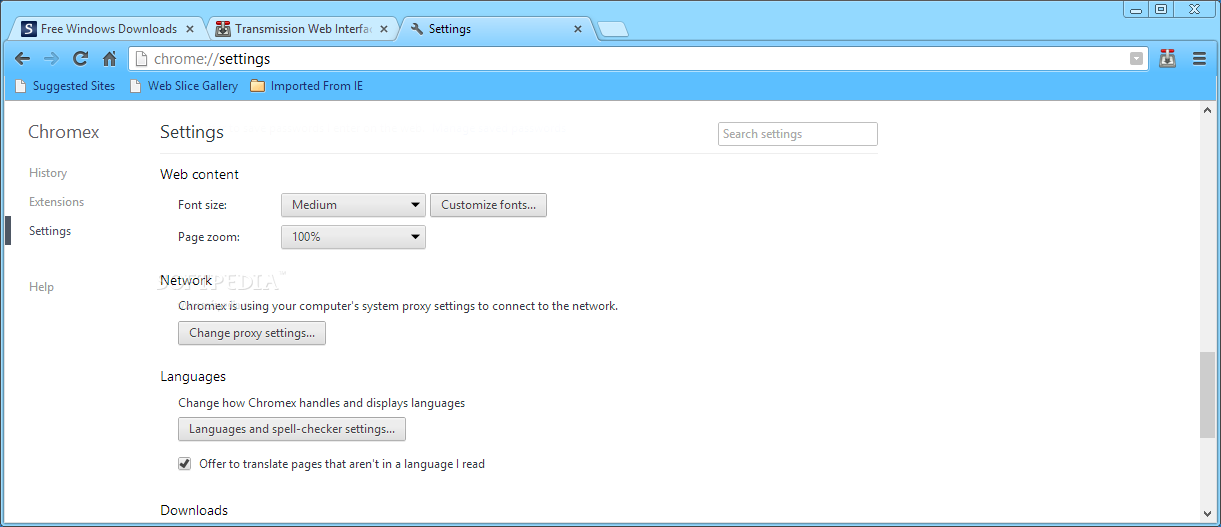This screenshot has height=527, width=1221.
Task: Click the Network section heading
Action: click(x=186, y=281)
